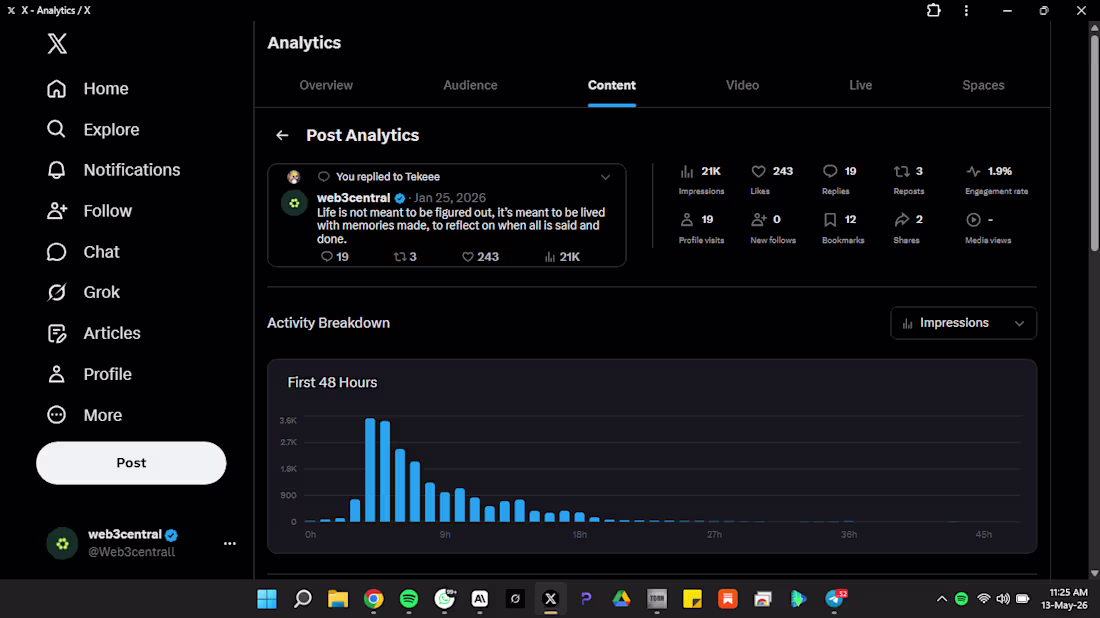The width and height of the screenshot is (1100, 618).
Task: Click the Media views play icon
Action: (x=973, y=220)
